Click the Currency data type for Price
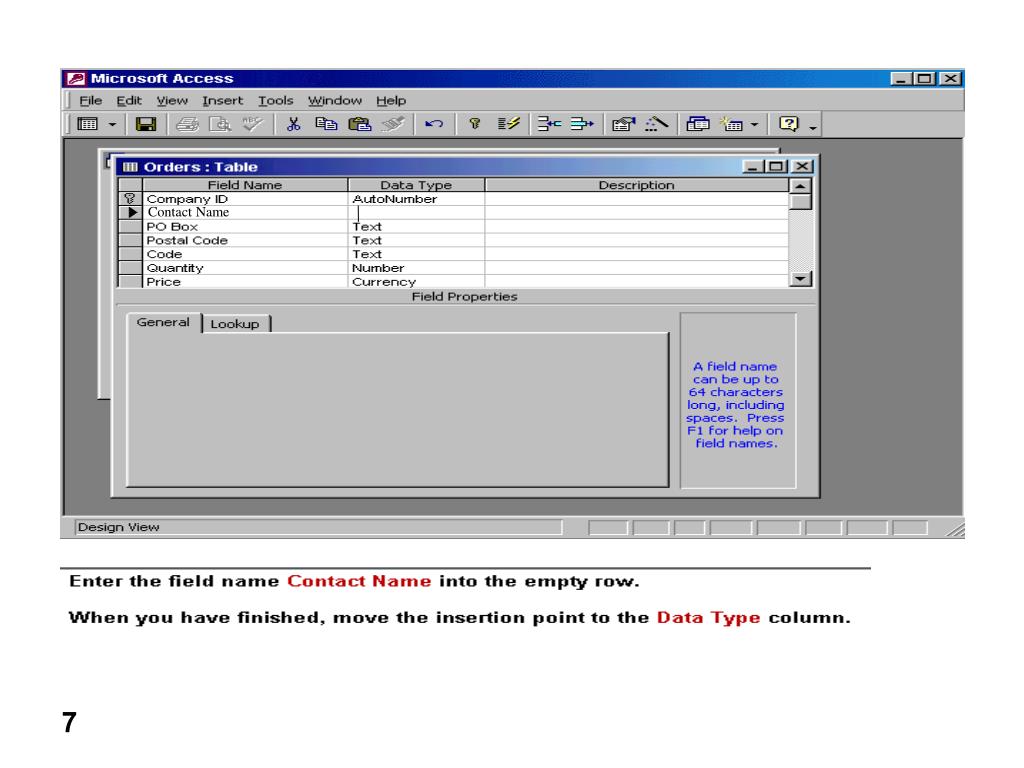Viewport: 1024px width, 768px height. pyautogui.click(x=383, y=281)
